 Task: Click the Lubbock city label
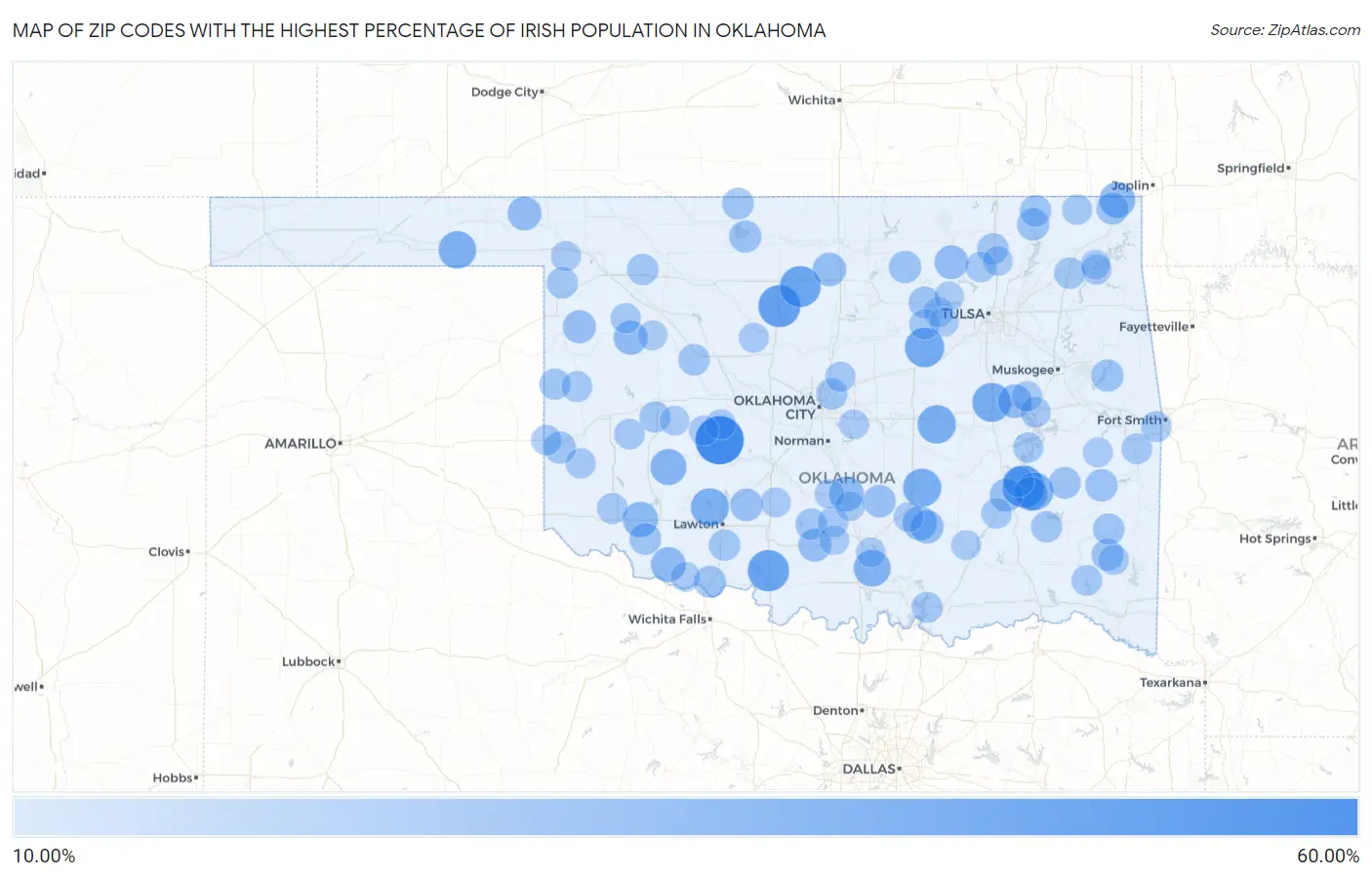click(x=308, y=661)
